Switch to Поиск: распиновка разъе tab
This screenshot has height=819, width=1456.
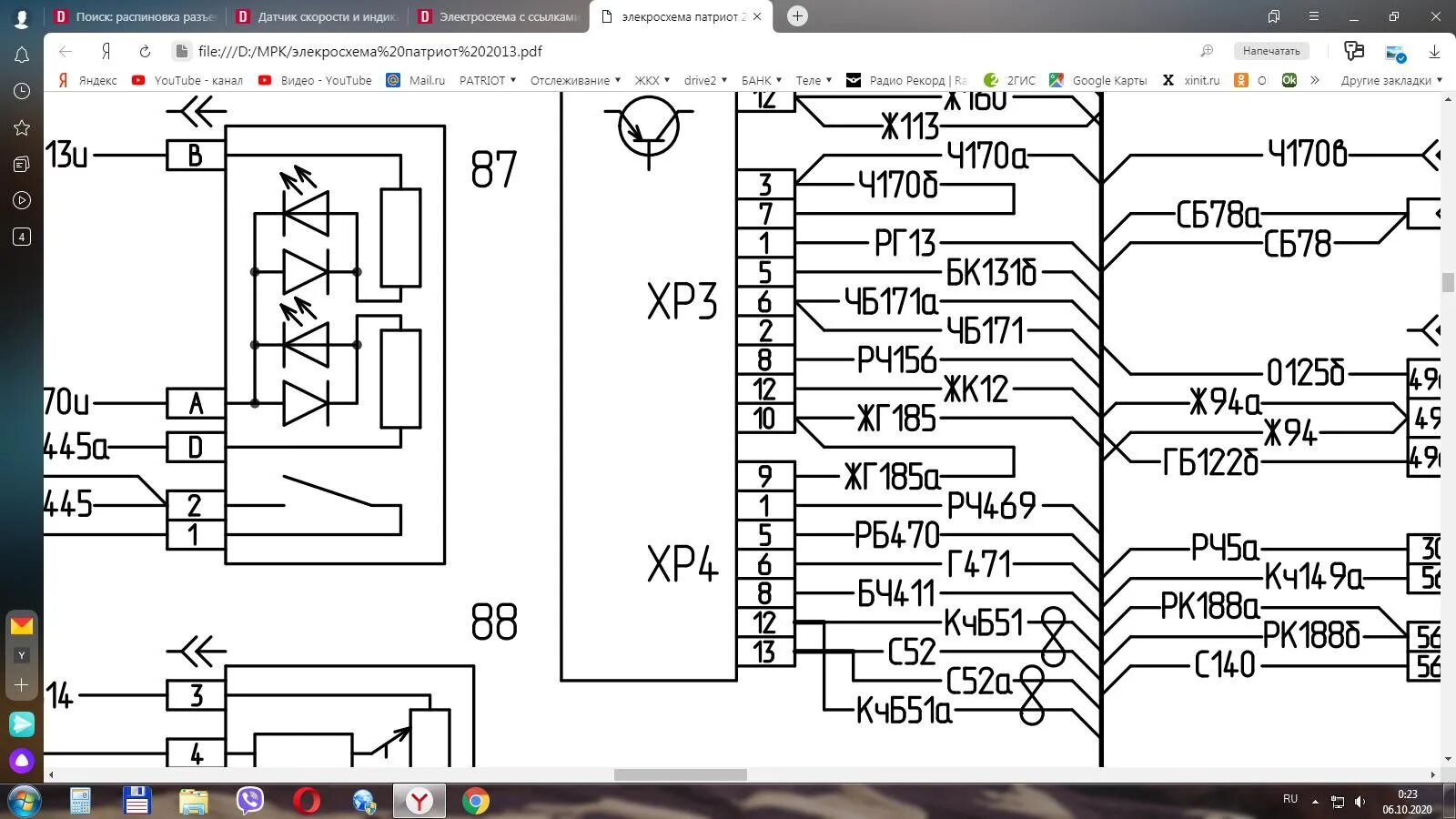[x=135, y=16]
